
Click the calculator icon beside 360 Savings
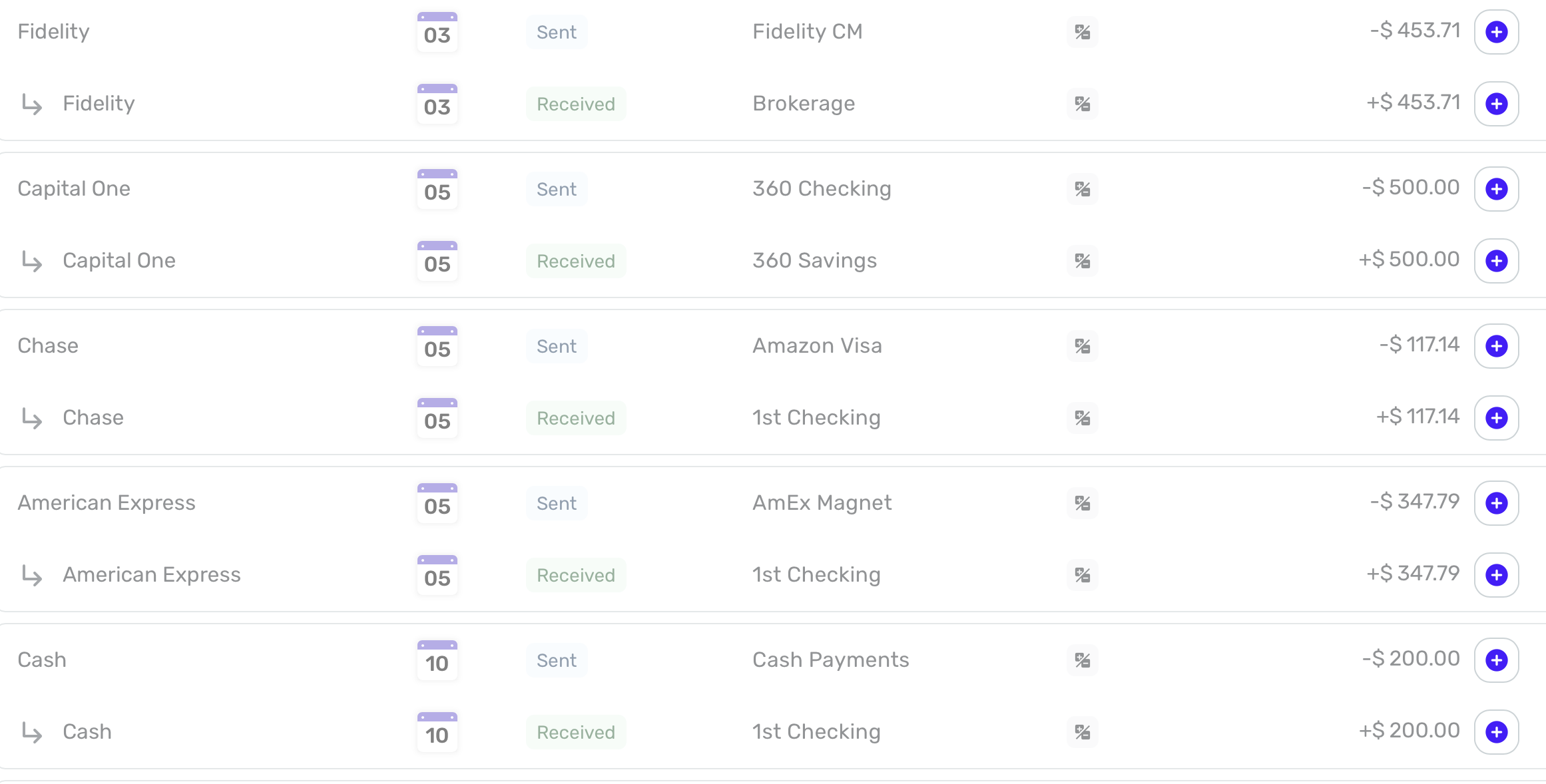tap(1083, 261)
